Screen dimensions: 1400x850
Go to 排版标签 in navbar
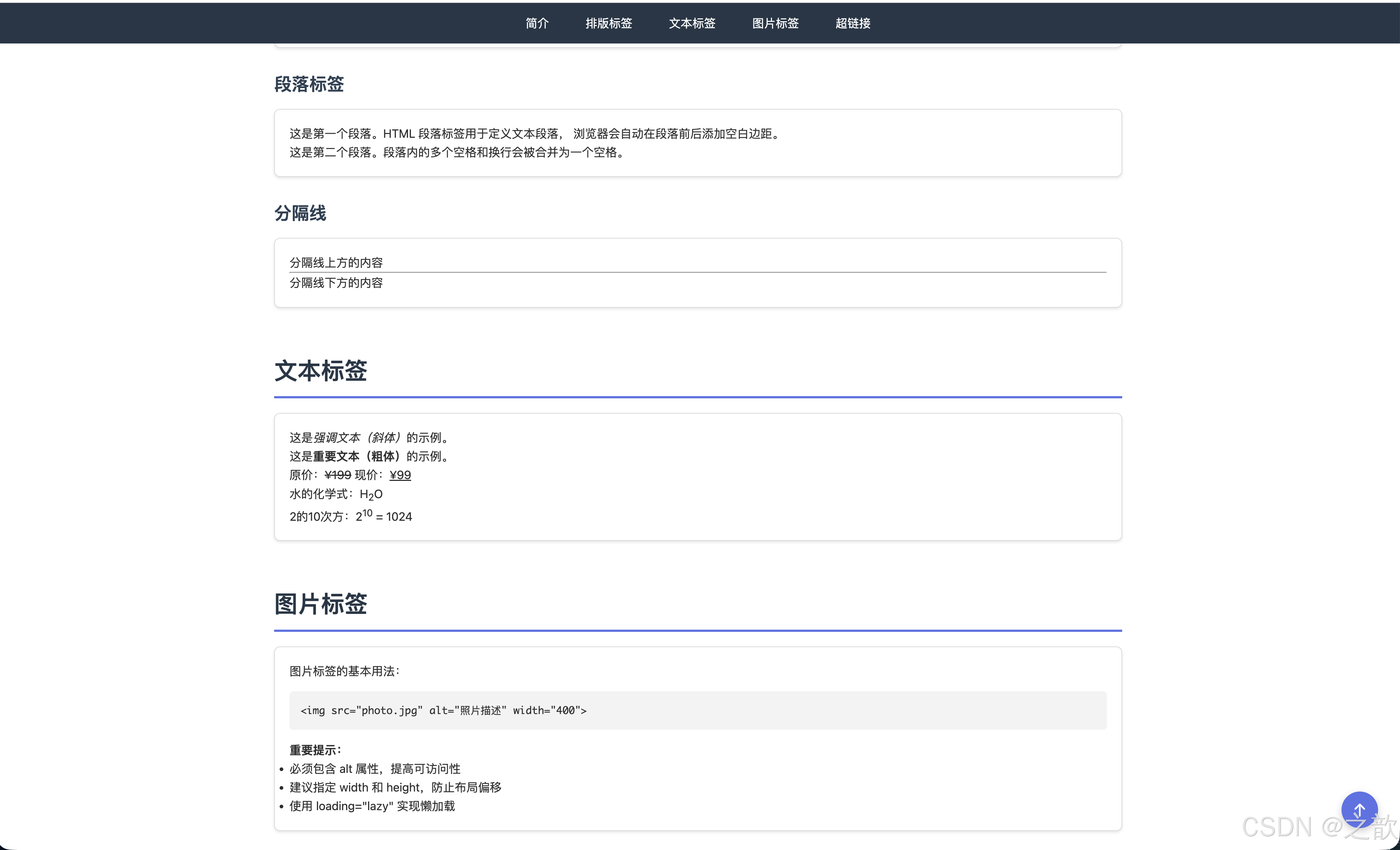[x=609, y=23]
